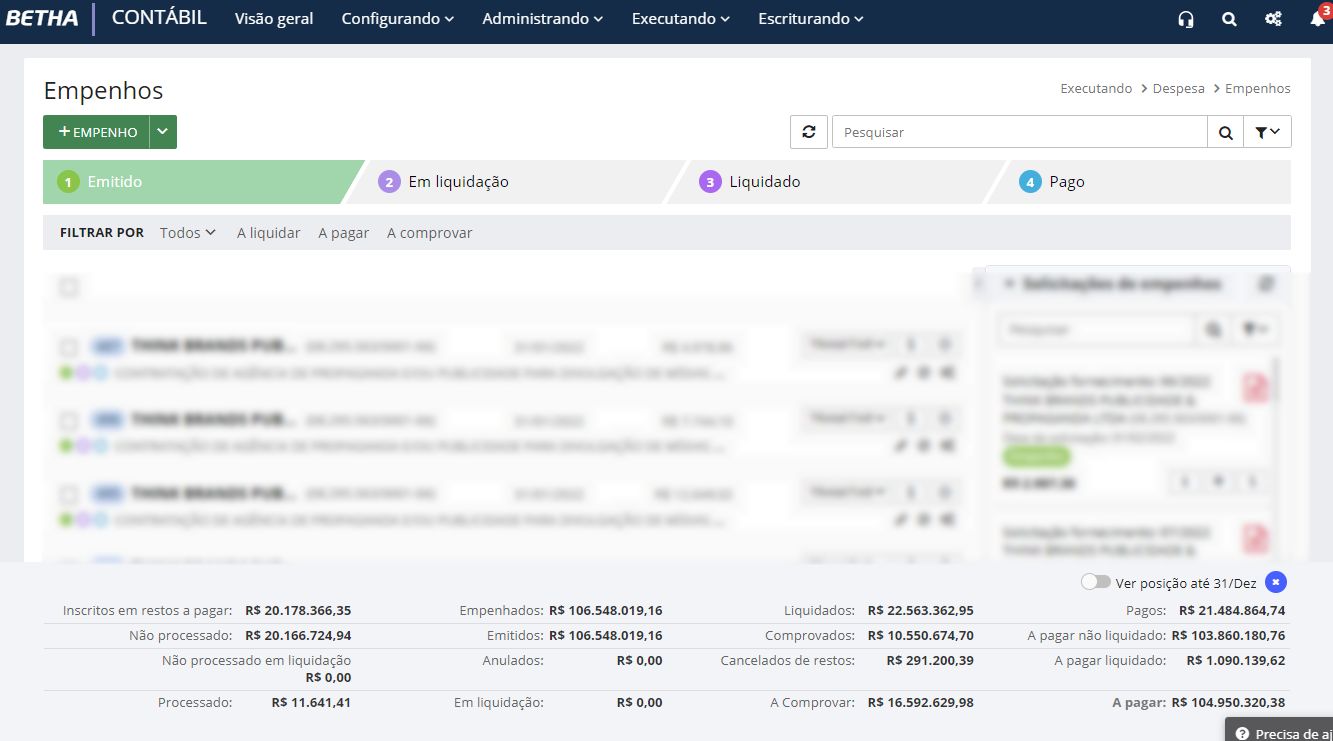Expand the Configurando menu

click(x=398, y=19)
